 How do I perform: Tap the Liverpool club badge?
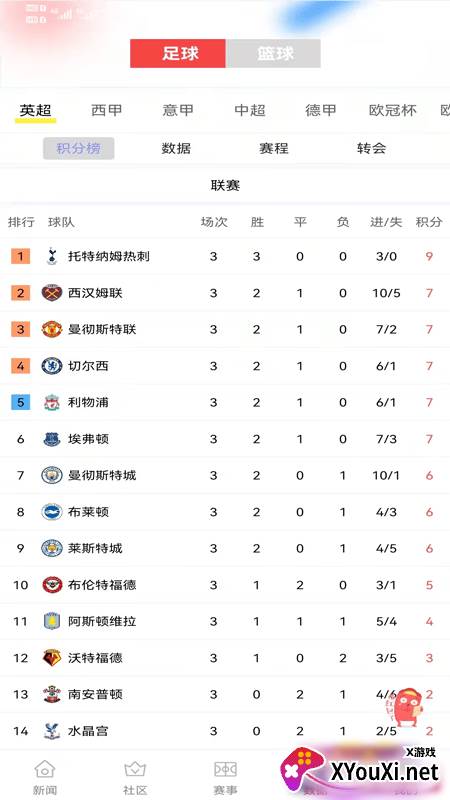click(52, 403)
